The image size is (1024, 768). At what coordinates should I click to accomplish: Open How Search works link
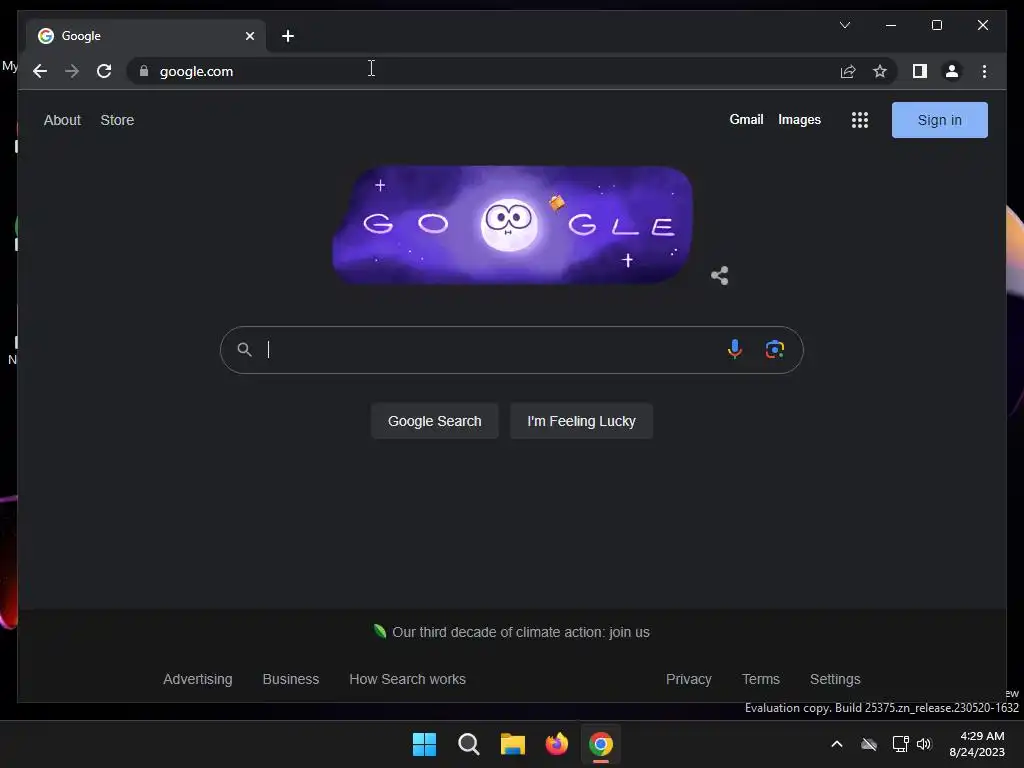pos(408,679)
